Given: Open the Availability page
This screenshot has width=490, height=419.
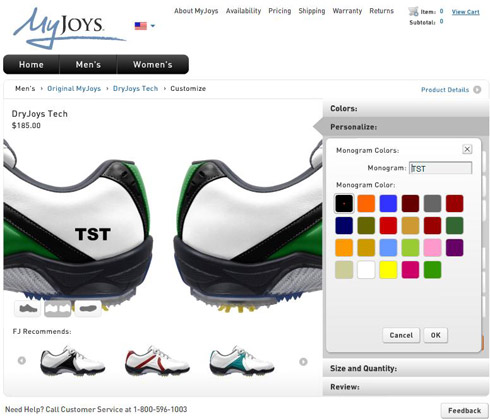Looking at the screenshot, I should 243,11.
